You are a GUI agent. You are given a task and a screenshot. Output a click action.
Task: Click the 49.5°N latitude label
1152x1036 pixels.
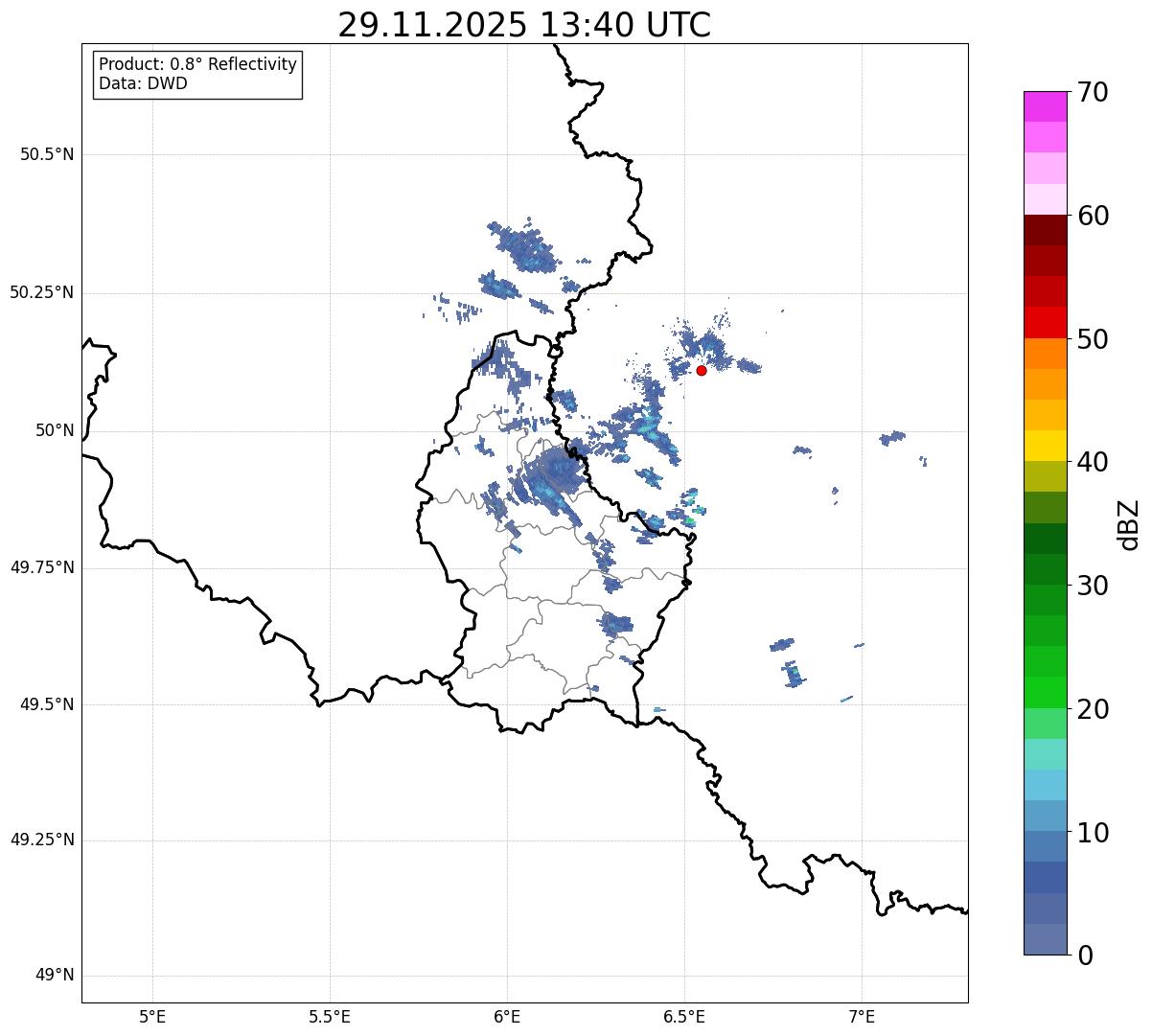tap(47, 704)
